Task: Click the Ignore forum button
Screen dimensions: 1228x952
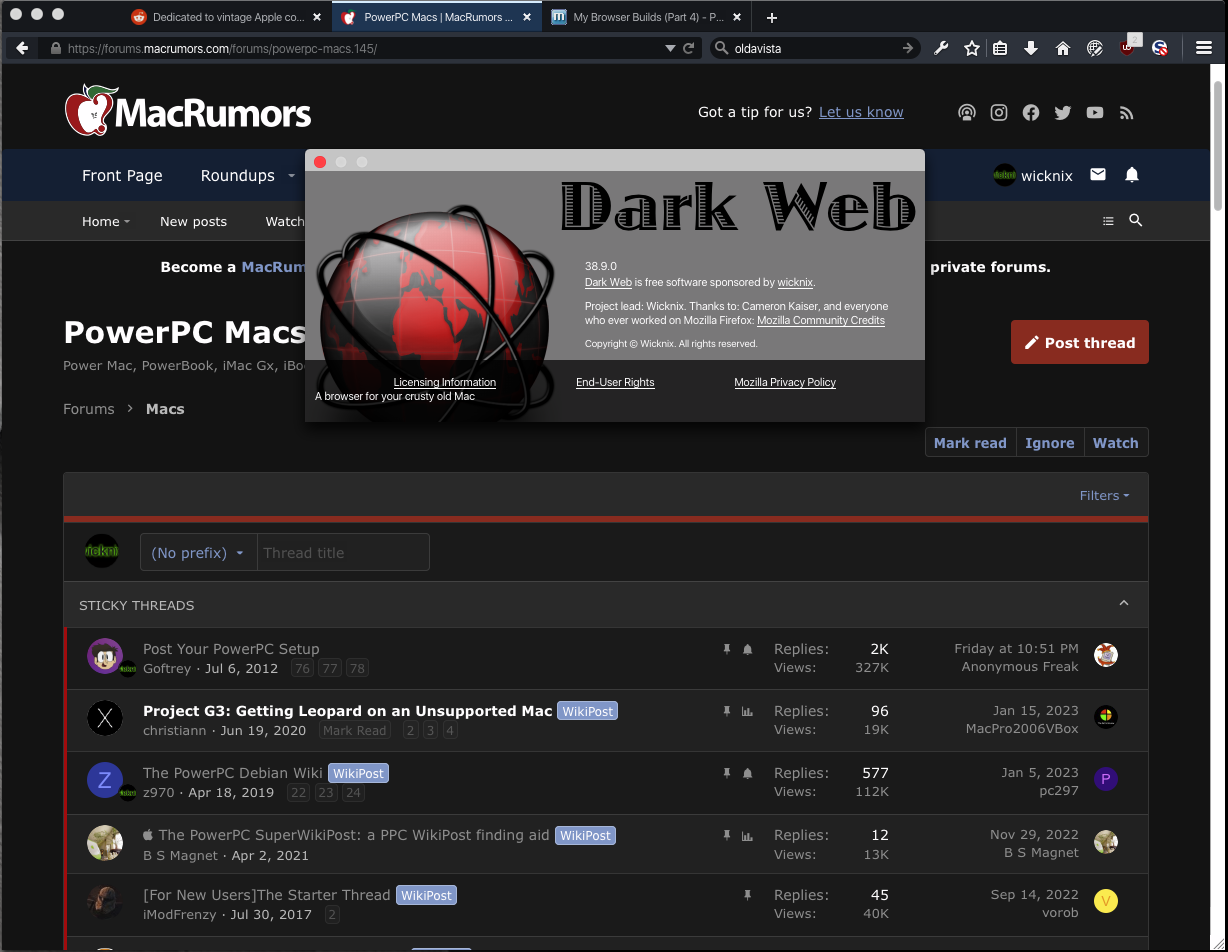Action: [x=1050, y=443]
